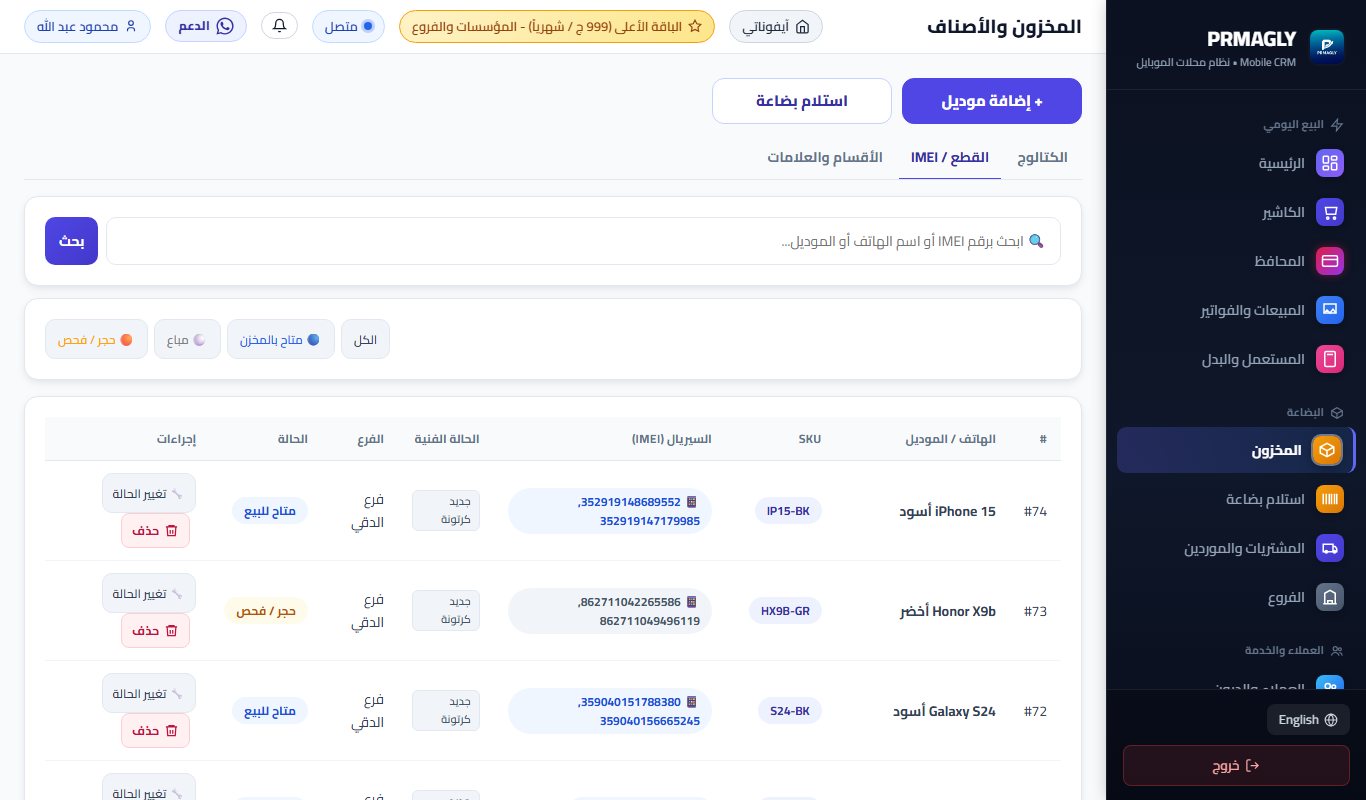Click the notifications bell icon
The height and width of the screenshot is (800, 1366).
click(279, 26)
